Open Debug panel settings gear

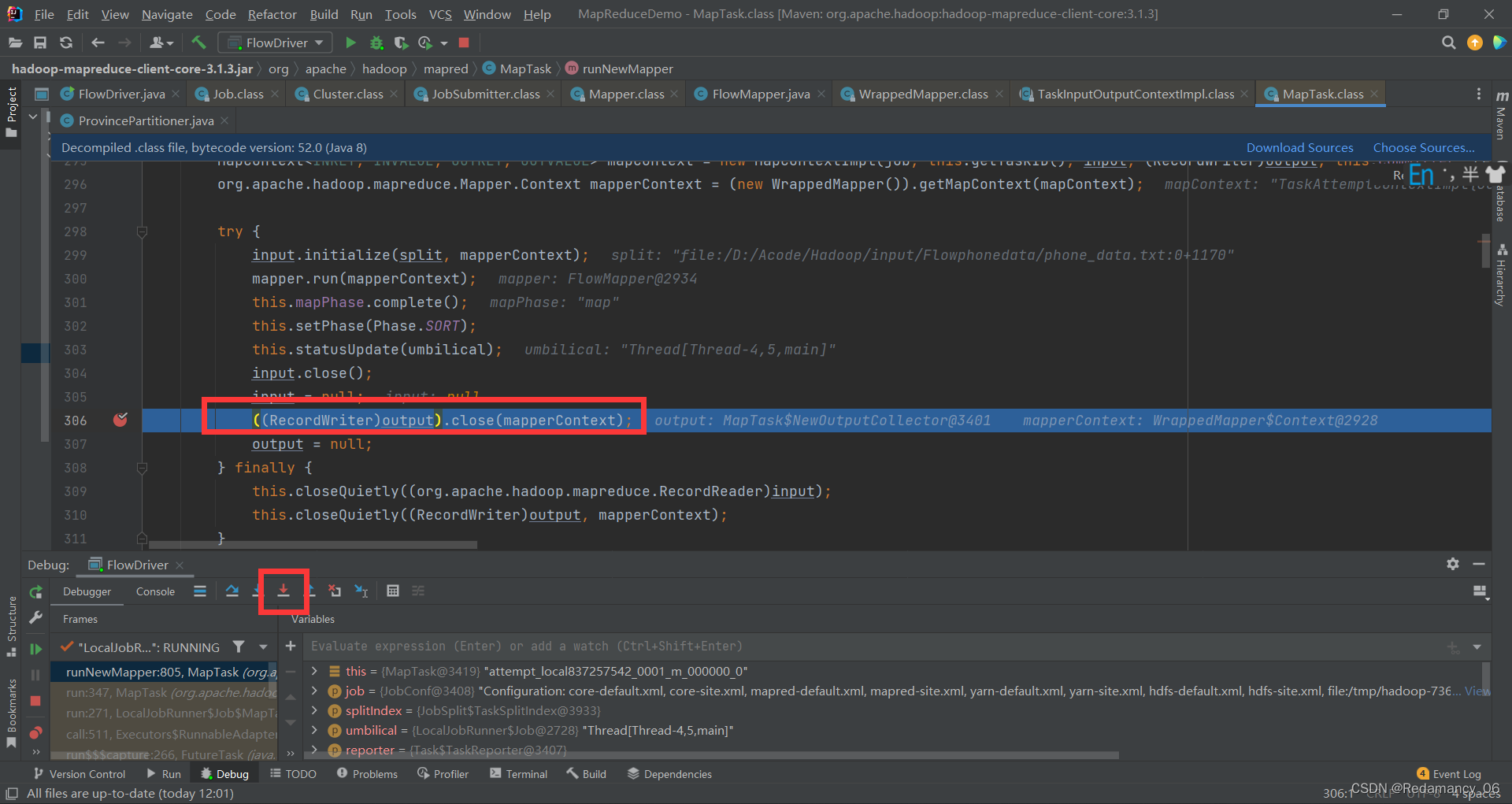point(1453,564)
